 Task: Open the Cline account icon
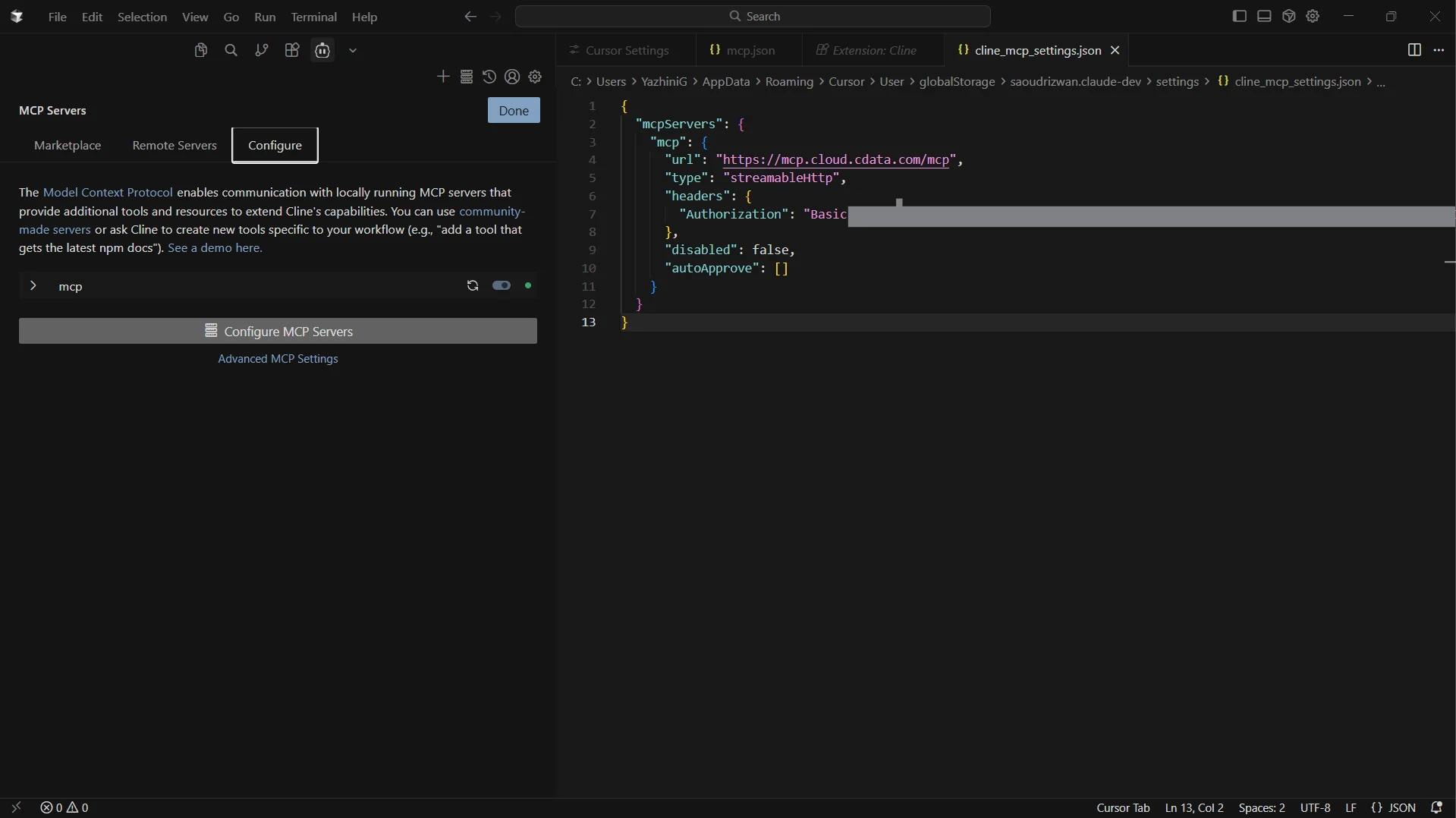pyautogui.click(x=512, y=77)
